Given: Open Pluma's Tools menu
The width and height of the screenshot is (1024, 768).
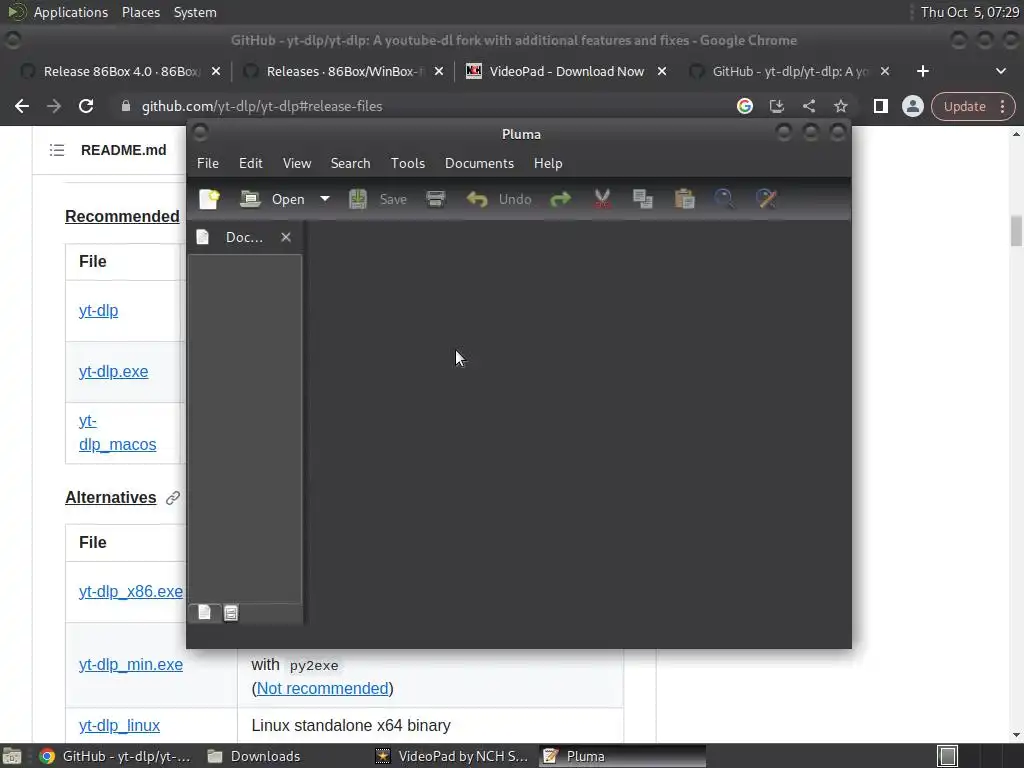Looking at the screenshot, I should tap(408, 163).
